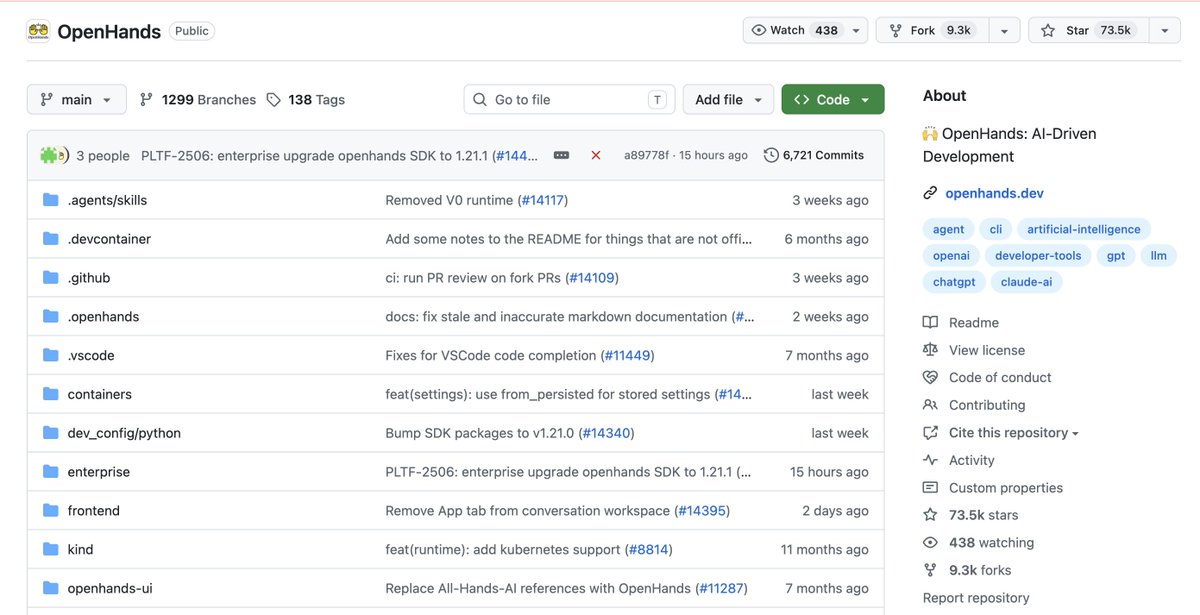Click the folder icon beside .vscode
The height and width of the screenshot is (615, 1200).
coord(51,355)
